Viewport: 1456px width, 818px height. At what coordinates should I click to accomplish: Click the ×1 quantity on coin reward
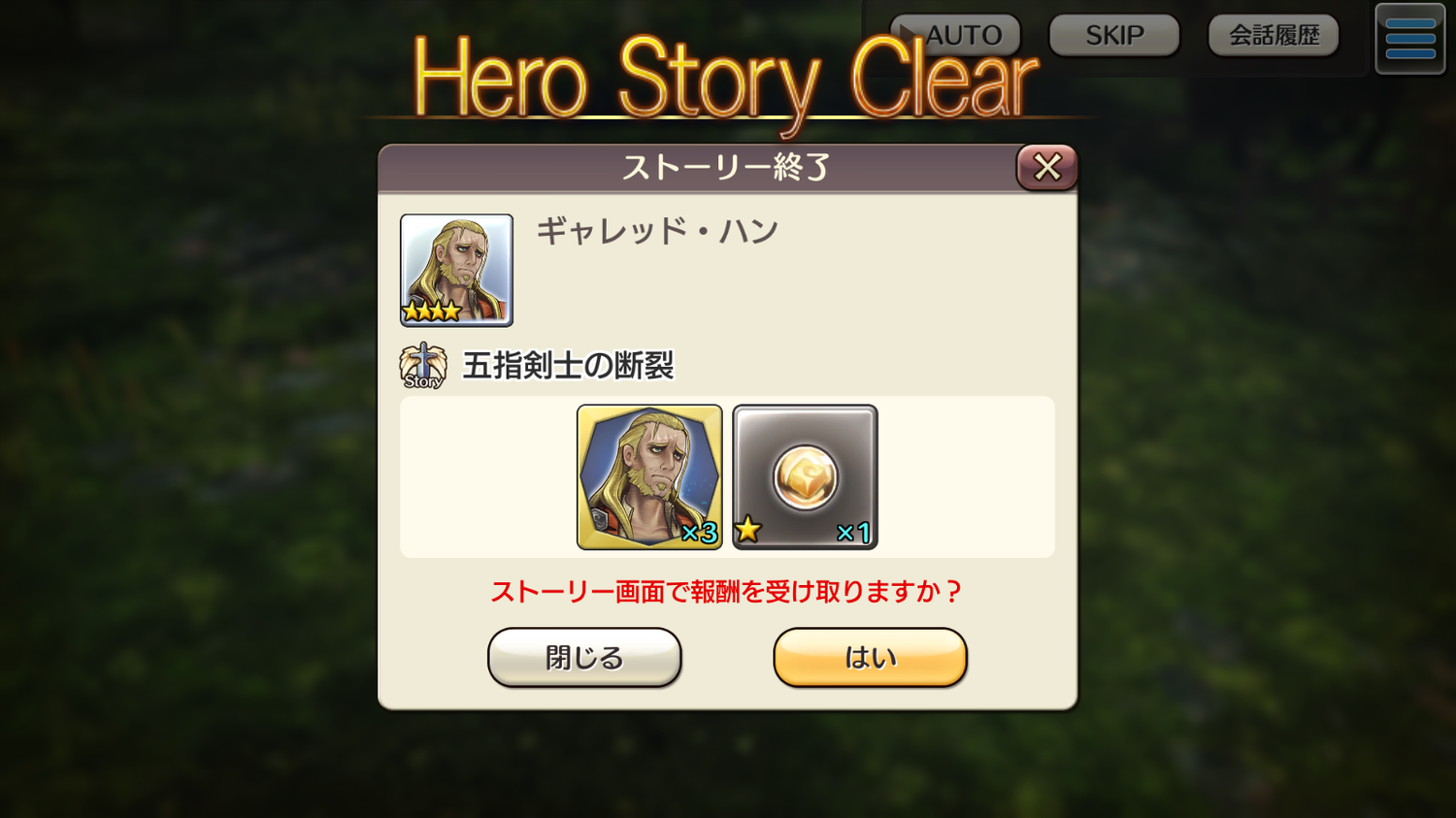click(853, 532)
